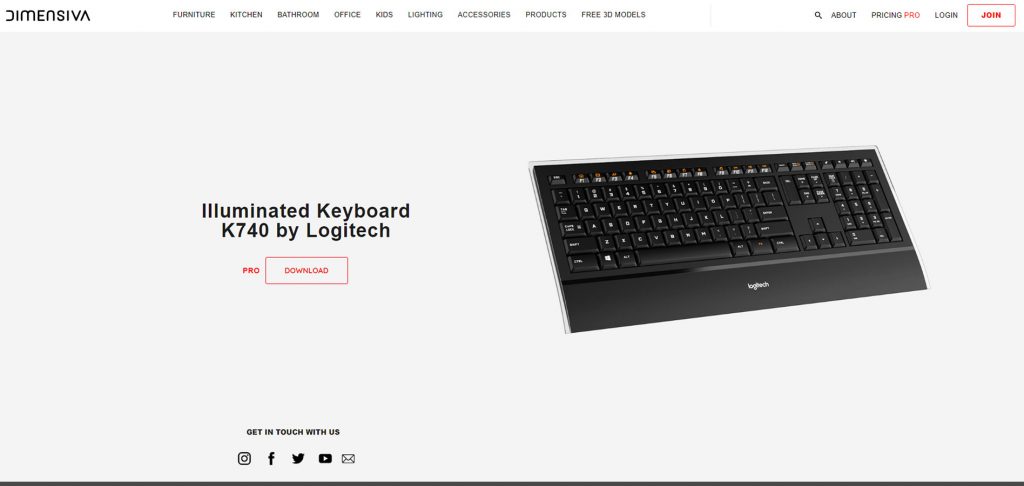Open the Lighting category

pos(425,14)
